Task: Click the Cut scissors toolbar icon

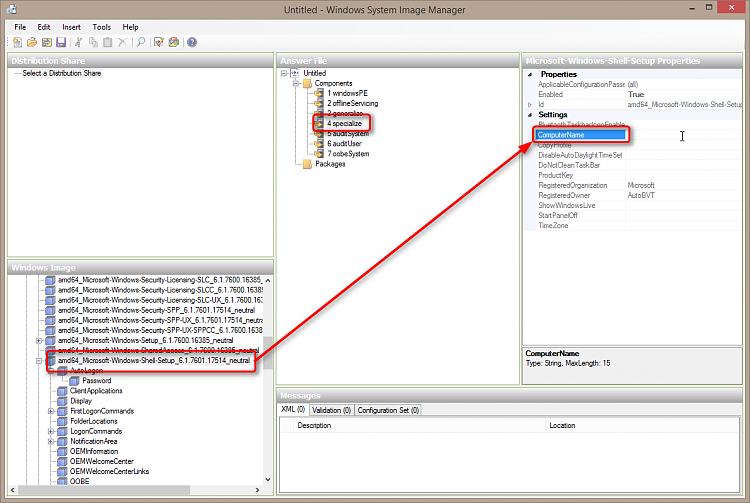Action: click(x=78, y=43)
